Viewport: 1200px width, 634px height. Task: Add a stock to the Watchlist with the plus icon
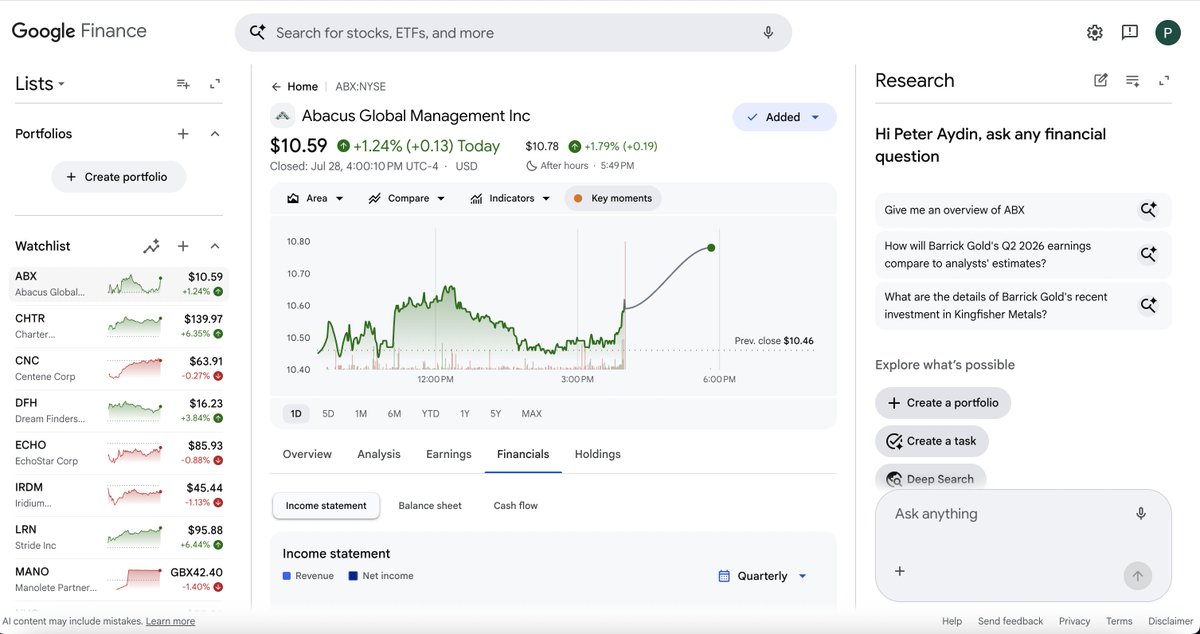pos(183,246)
